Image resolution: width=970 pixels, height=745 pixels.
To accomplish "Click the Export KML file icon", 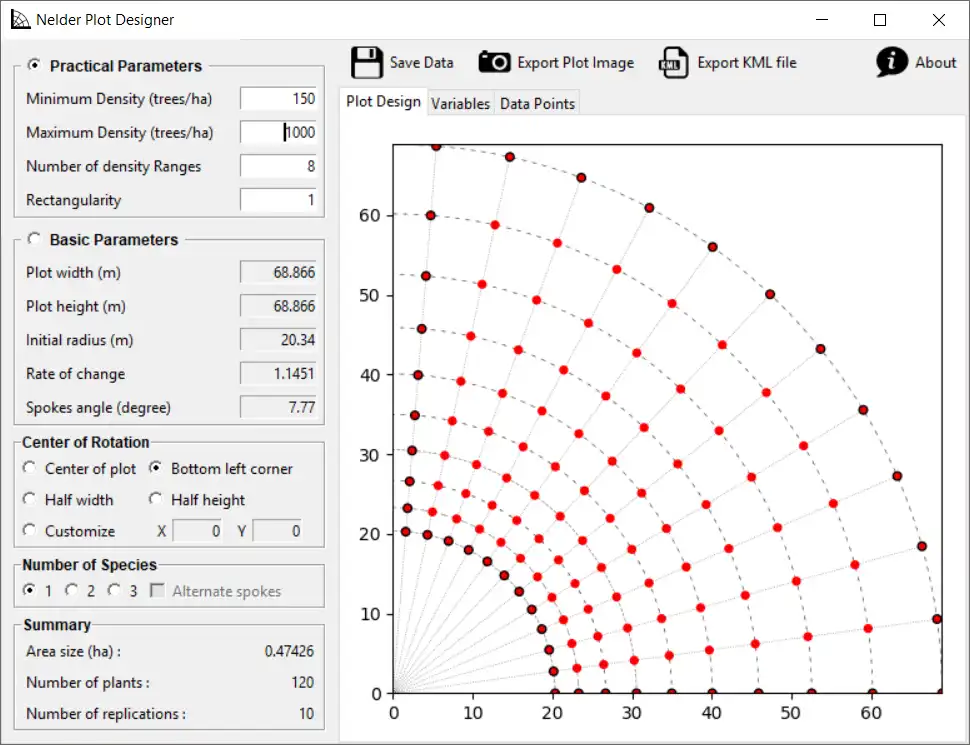I will pyautogui.click(x=674, y=62).
